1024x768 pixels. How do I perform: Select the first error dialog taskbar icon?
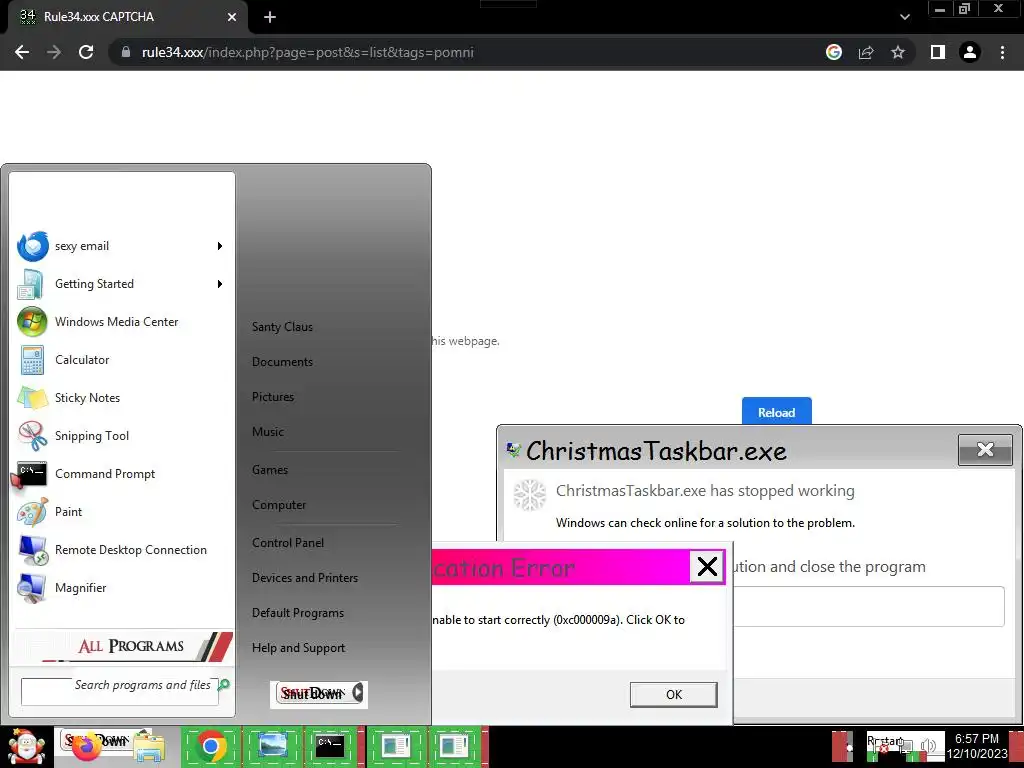click(x=394, y=747)
